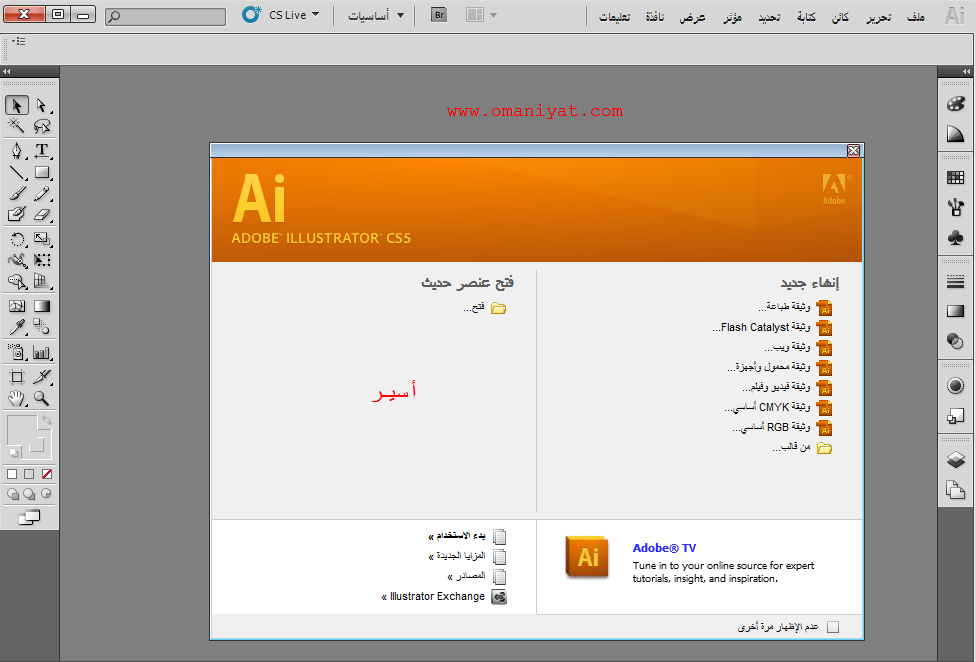Select the Column Graph tool

[42, 352]
